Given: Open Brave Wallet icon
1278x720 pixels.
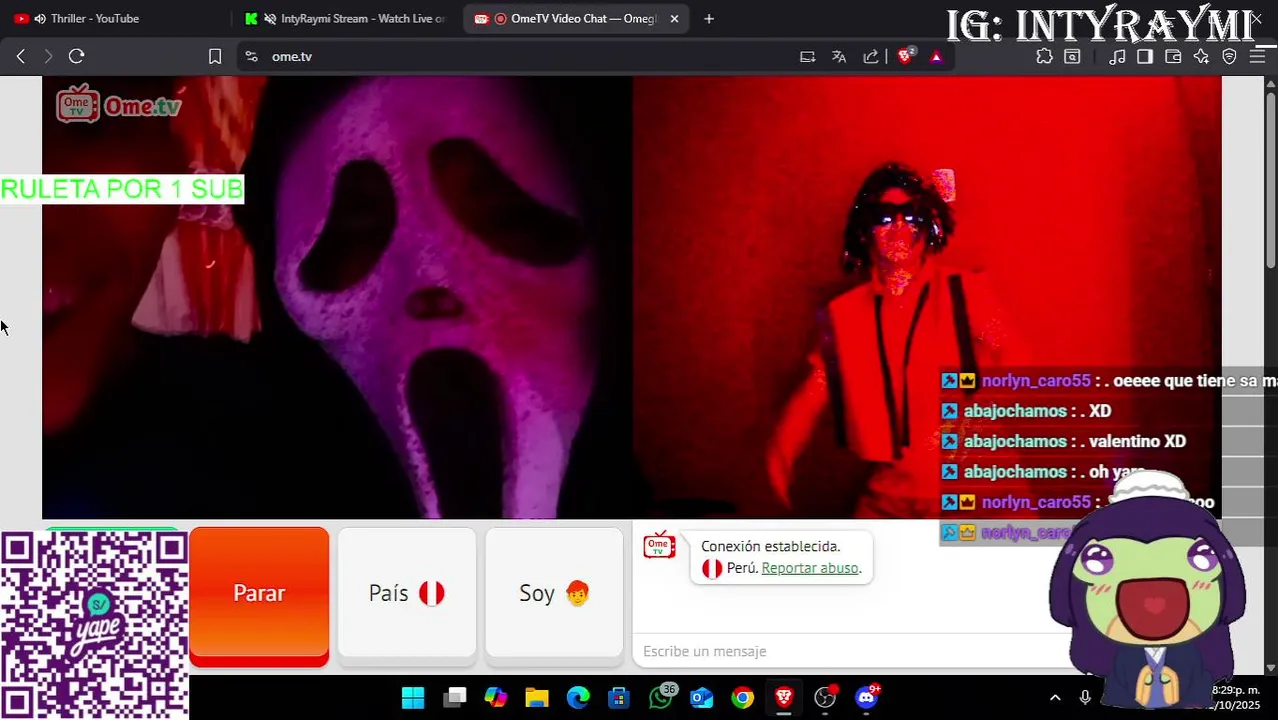Looking at the screenshot, I should [x=1173, y=57].
